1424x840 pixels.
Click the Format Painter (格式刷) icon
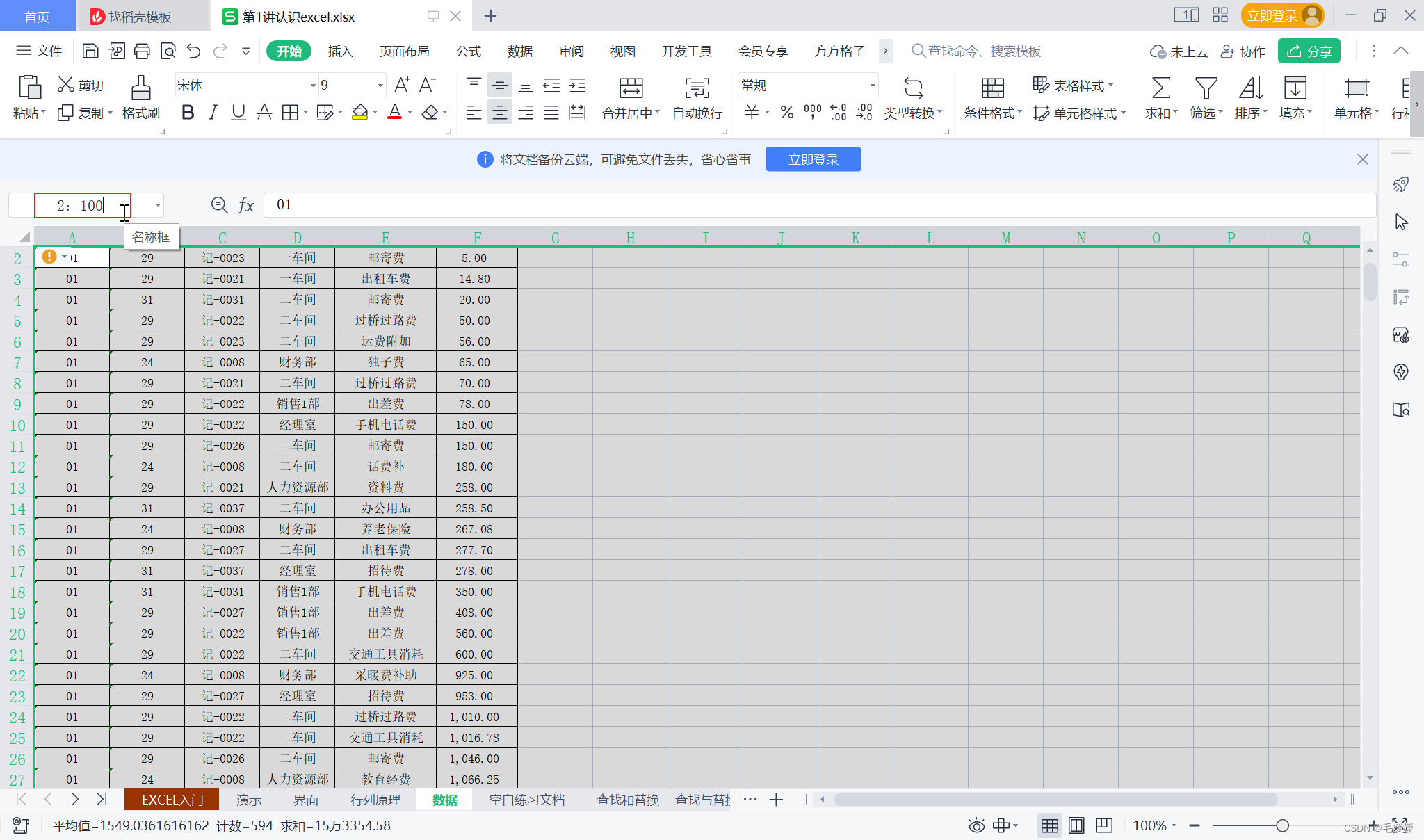(x=140, y=88)
